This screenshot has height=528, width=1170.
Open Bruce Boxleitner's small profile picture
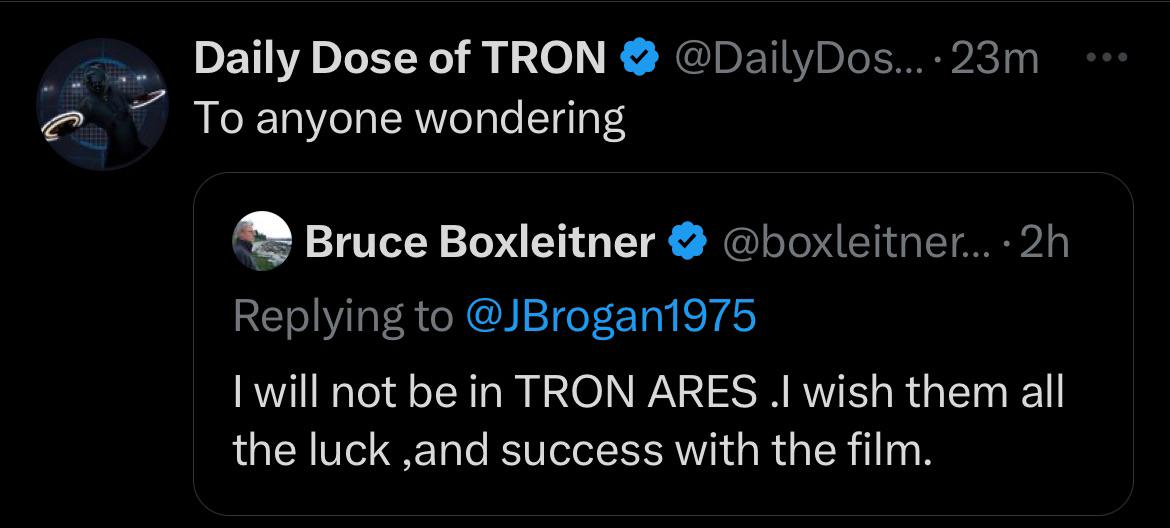tap(262, 241)
